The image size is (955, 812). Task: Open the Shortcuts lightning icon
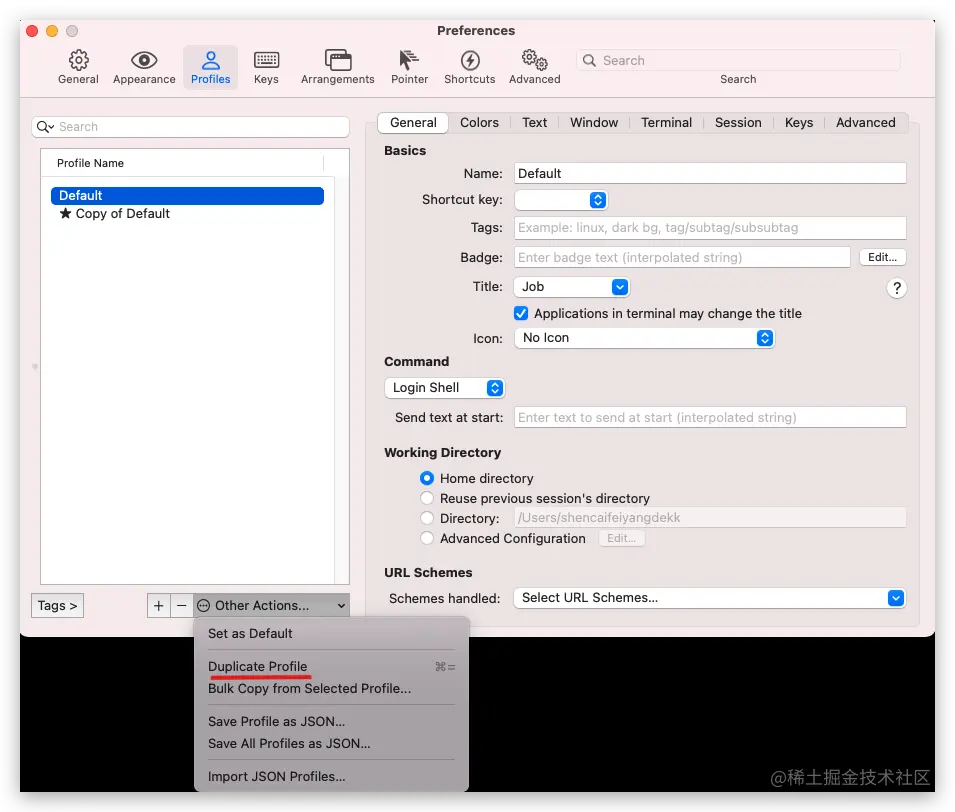pyautogui.click(x=470, y=60)
